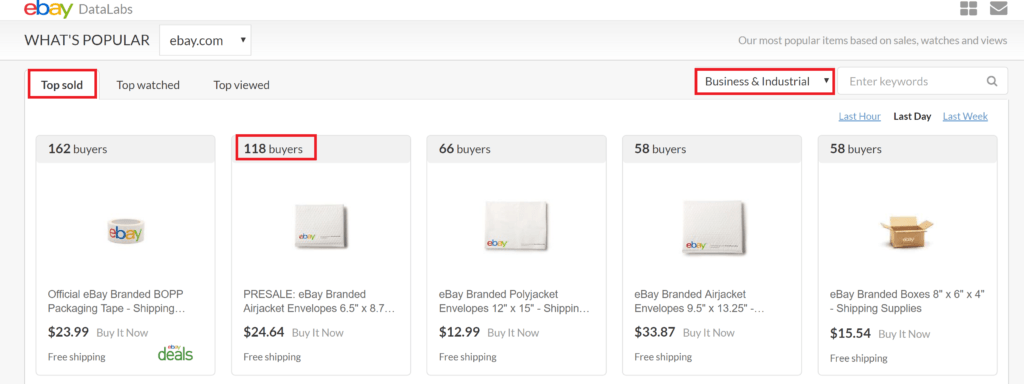Switch to the Top viewed tab

(241, 85)
